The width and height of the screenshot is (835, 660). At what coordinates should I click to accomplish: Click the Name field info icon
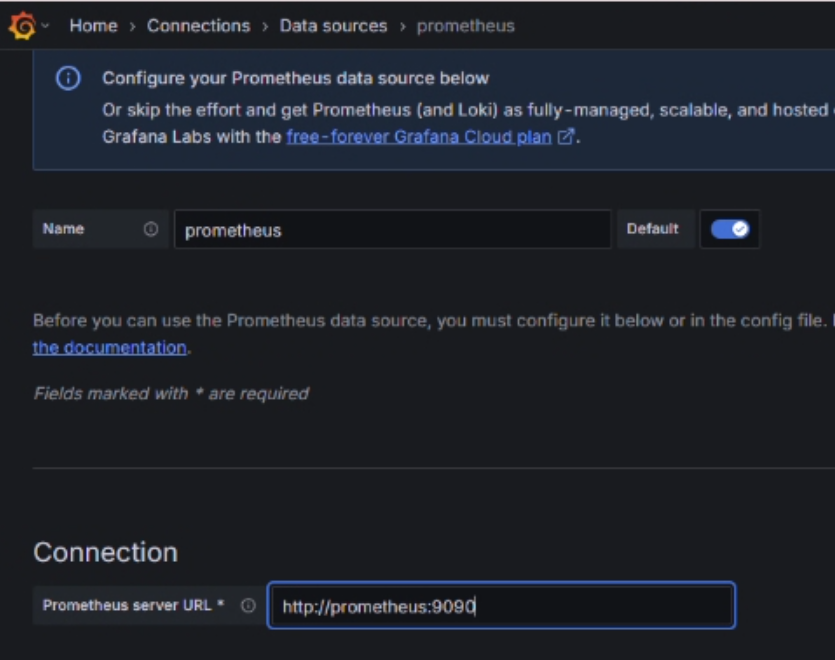[151, 229]
